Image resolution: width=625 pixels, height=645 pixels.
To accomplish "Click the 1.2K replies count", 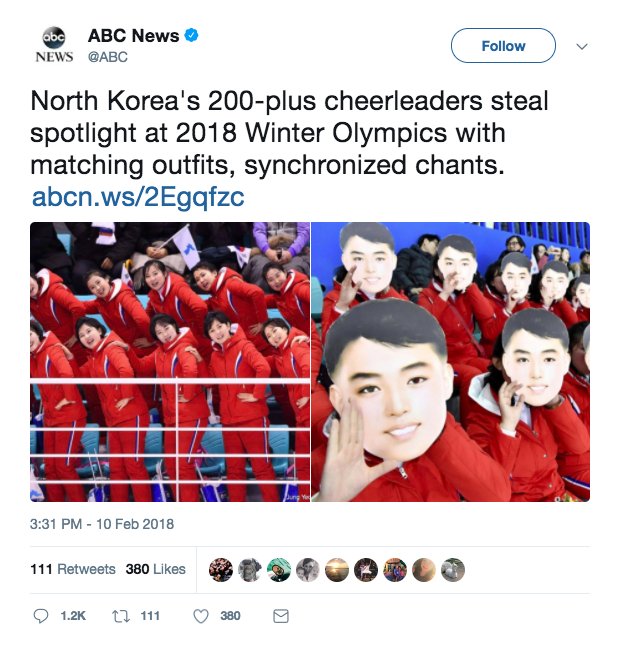I will tap(73, 616).
